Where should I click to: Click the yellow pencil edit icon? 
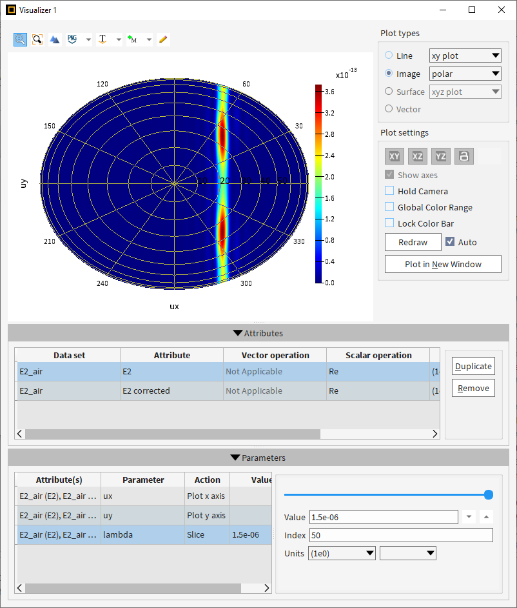click(163, 40)
